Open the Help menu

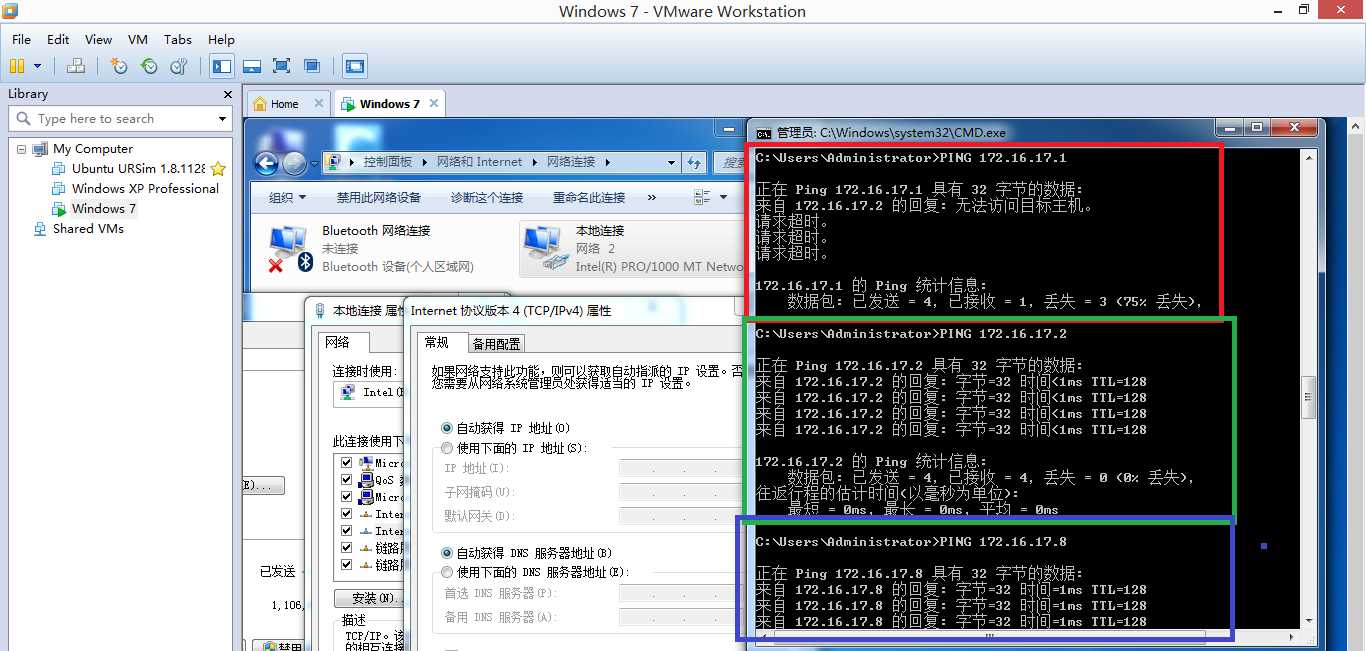[221, 39]
